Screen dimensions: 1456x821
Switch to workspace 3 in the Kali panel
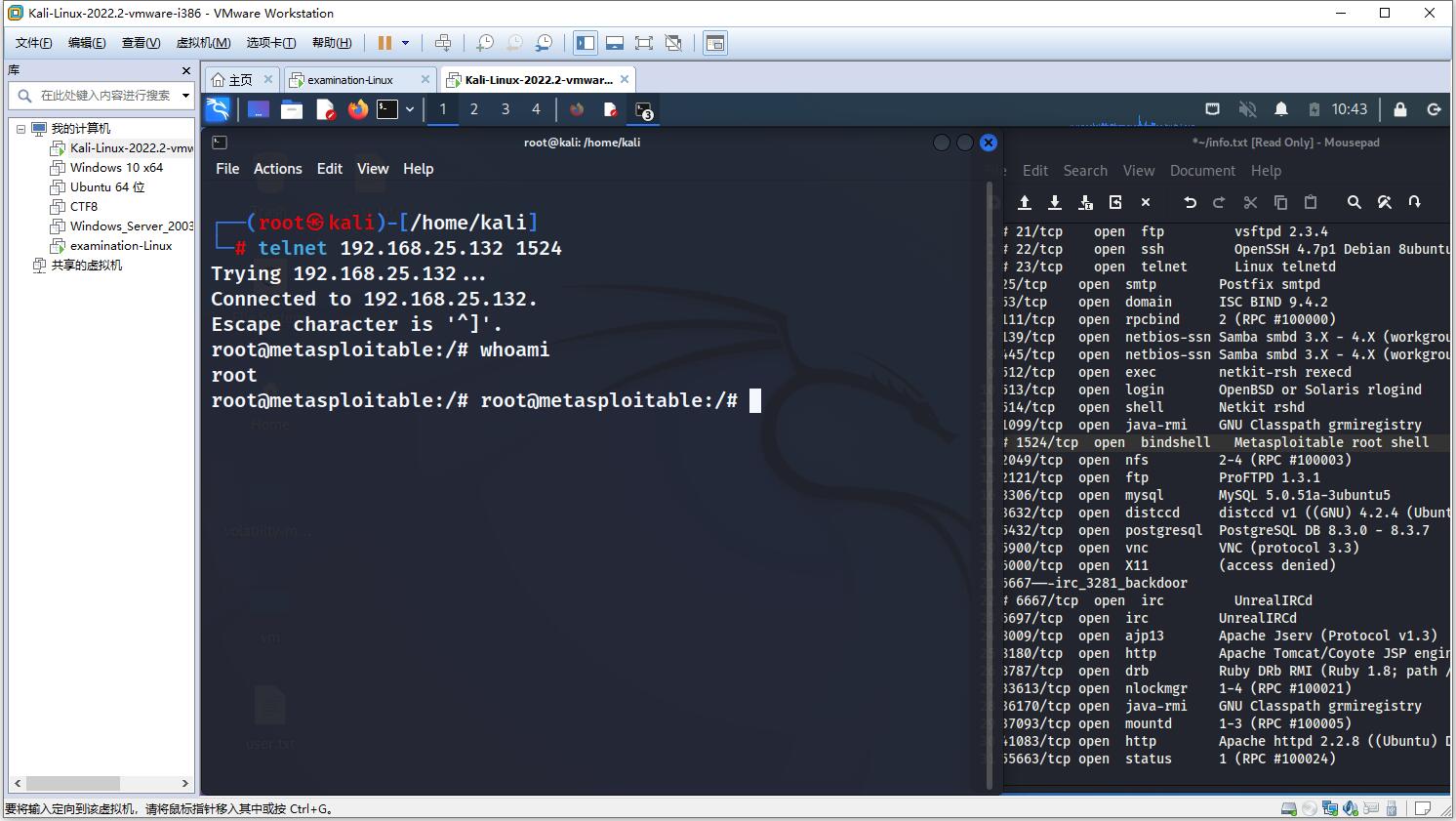click(x=506, y=109)
